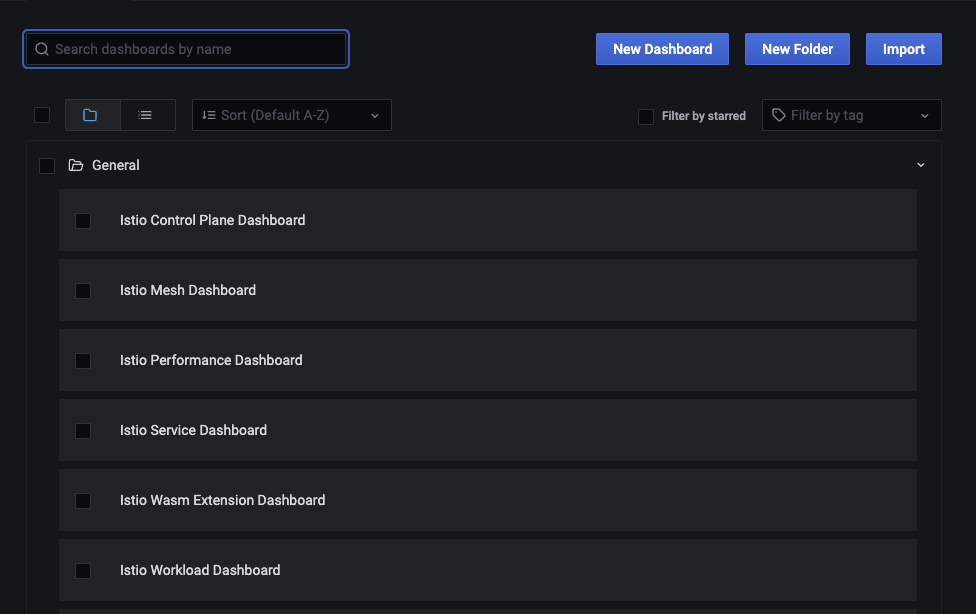This screenshot has height=614, width=976.
Task: Select Istio Wasm Extension Dashboard checkbox
Action: (x=83, y=501)
